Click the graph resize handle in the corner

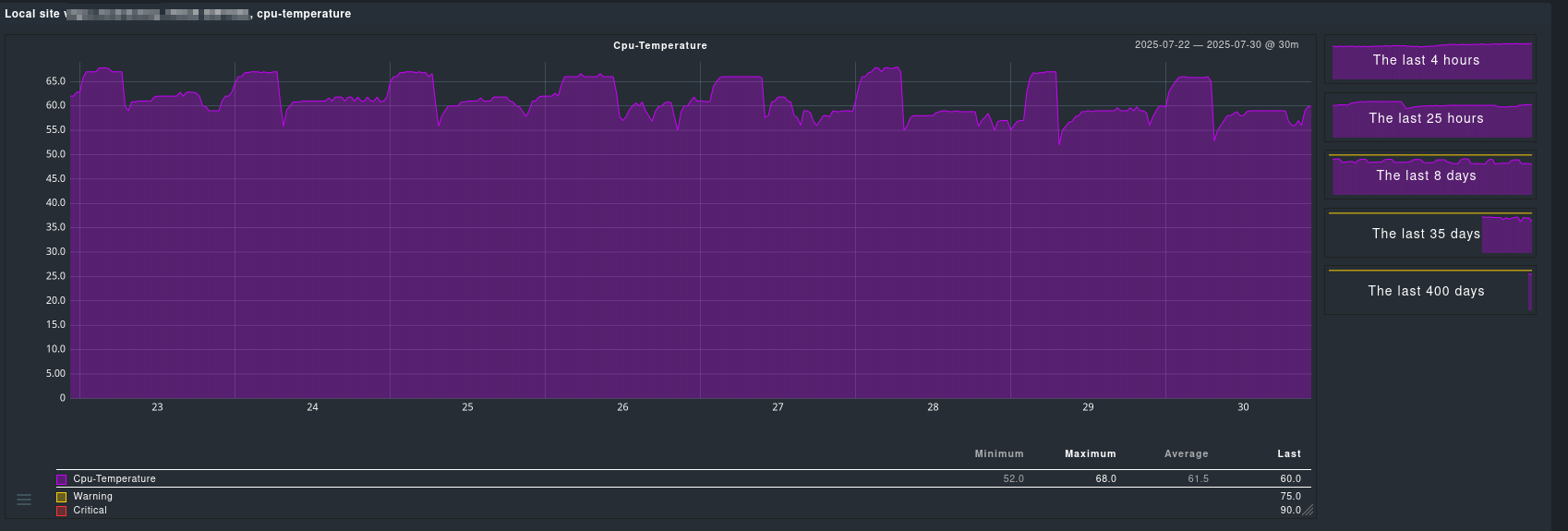1308,510
